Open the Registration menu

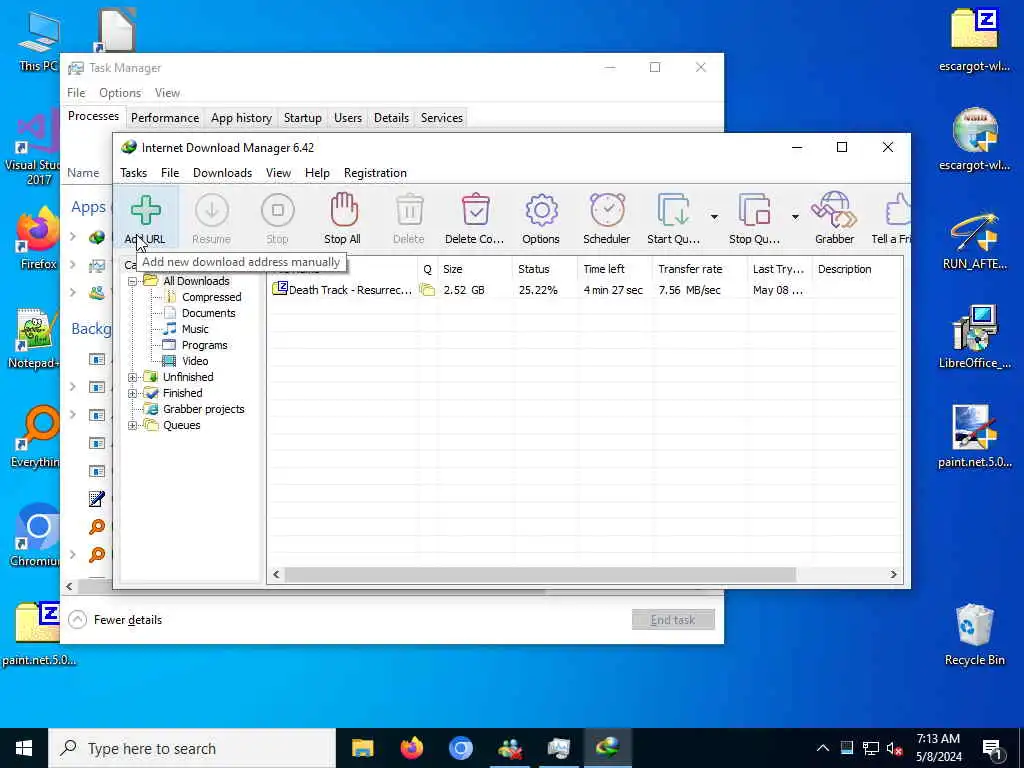pyautogui.click(x=375, y=173)
